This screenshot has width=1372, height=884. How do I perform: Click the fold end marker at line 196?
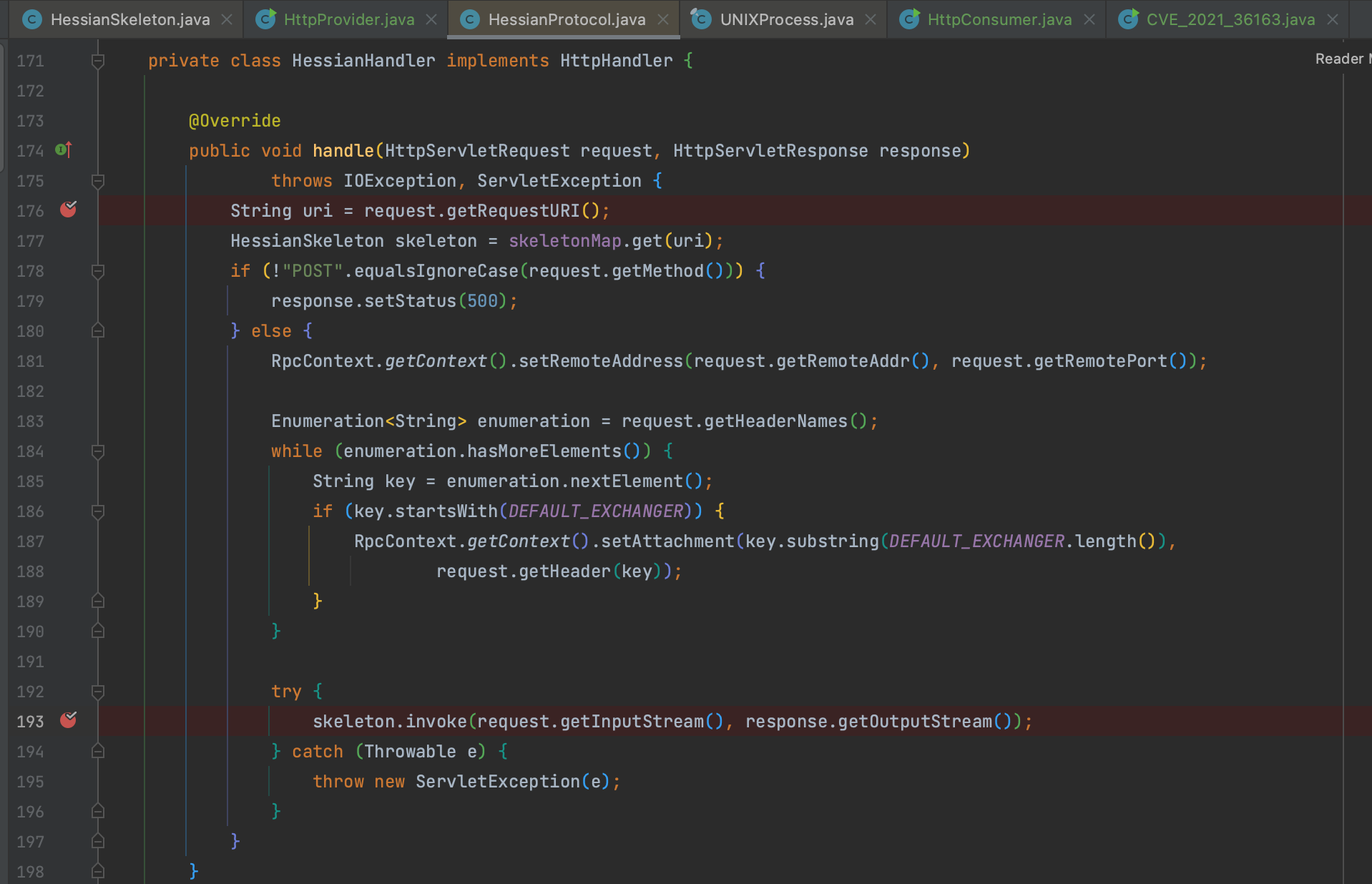[98, 811]
